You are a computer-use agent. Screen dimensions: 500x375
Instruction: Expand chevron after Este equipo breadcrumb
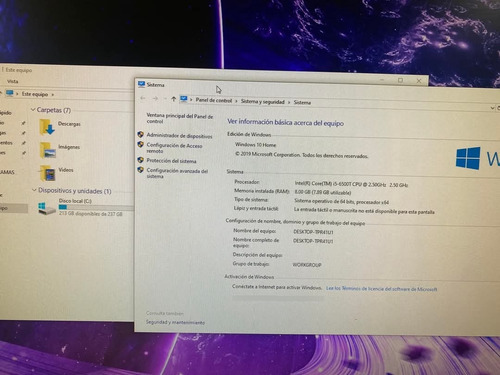(x=53, y=95)
